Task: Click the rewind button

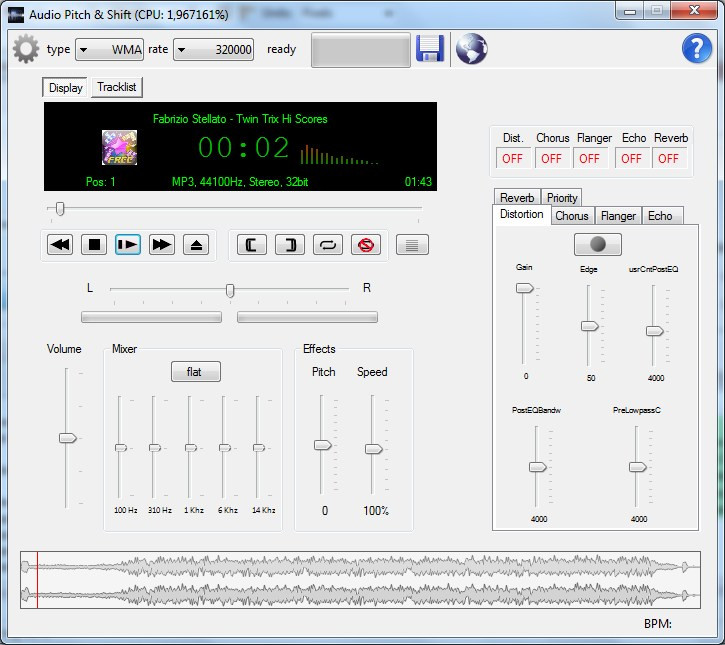Action: (x=60, y=245)
